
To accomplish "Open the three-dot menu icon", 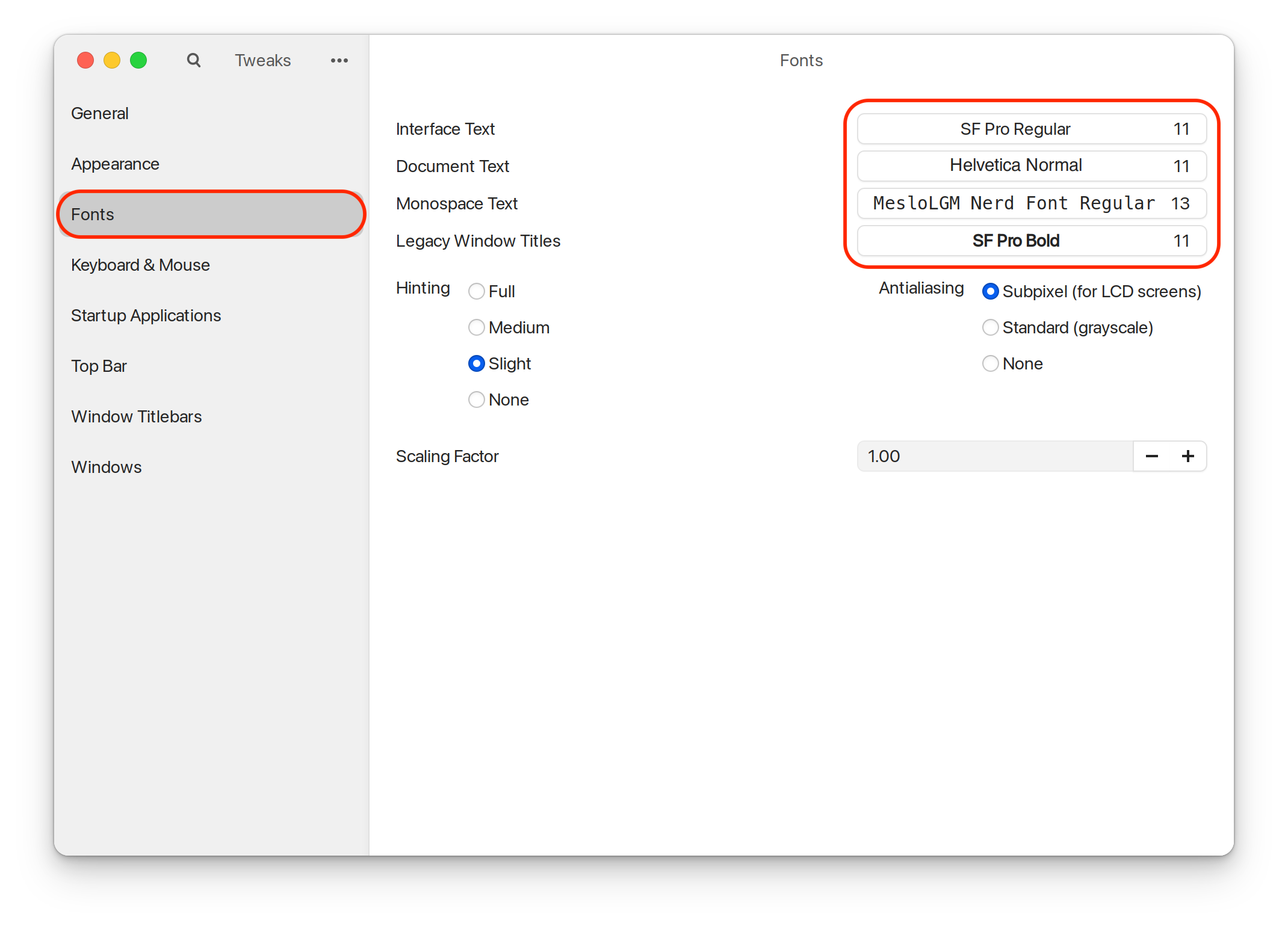I will [x=339, y=60].
